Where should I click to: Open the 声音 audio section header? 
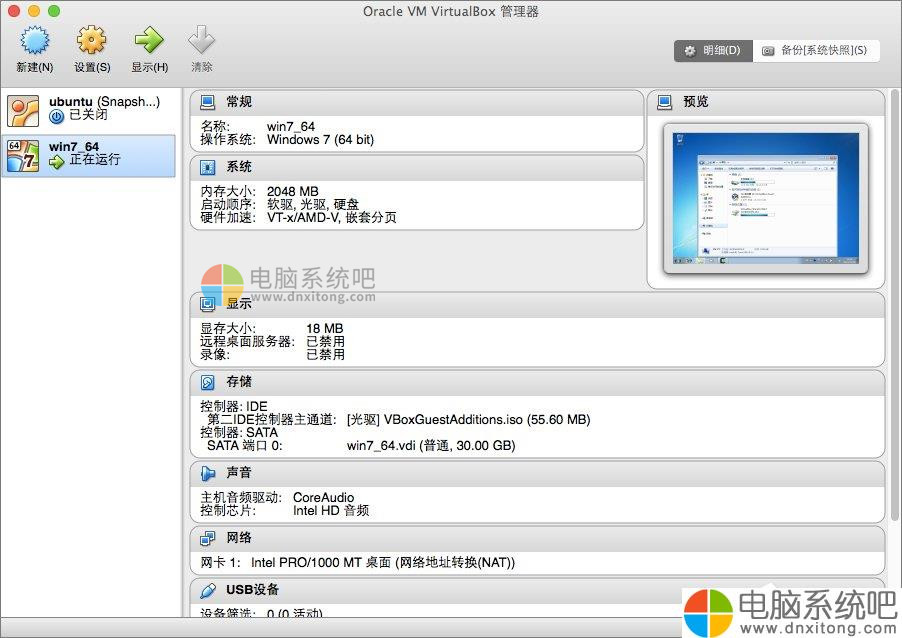pos(537,473)
